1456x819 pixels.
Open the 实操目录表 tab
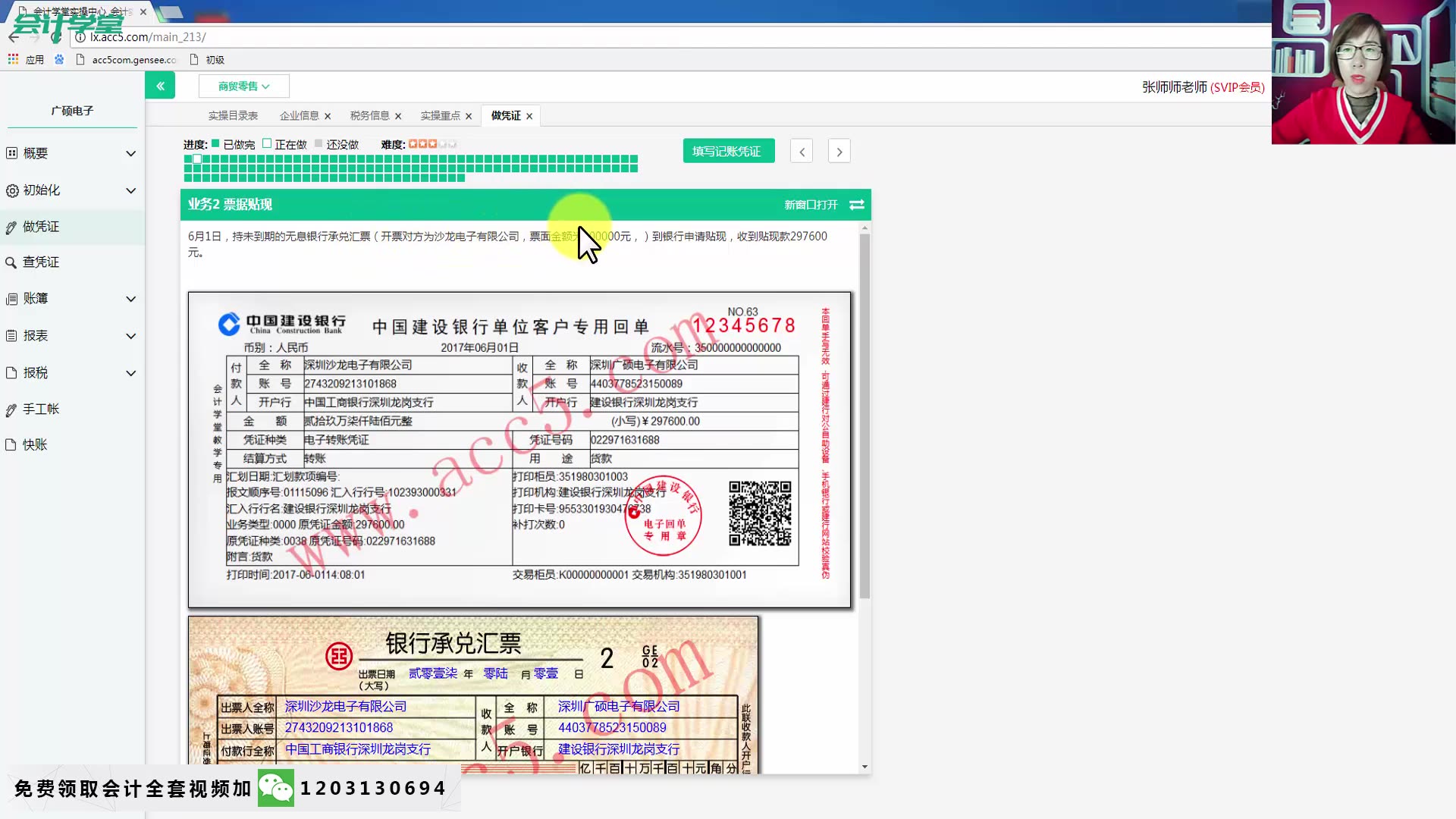(x=233, y=115)
